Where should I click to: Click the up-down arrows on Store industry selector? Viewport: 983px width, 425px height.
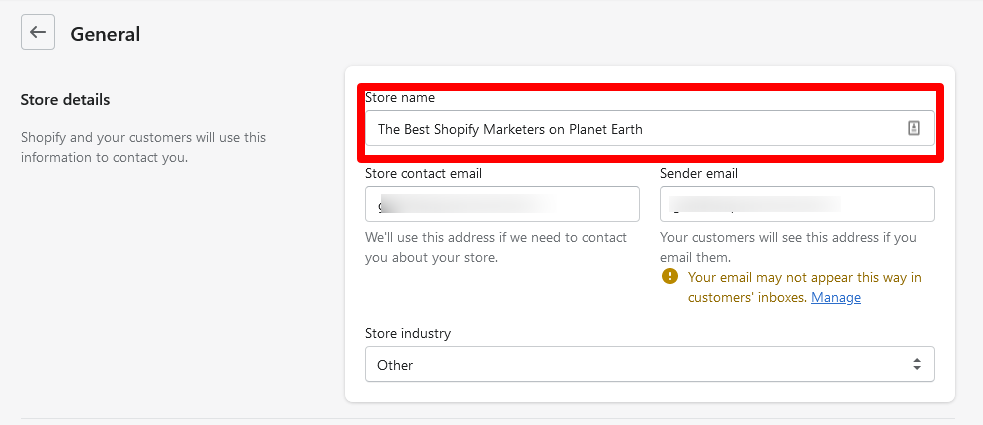[x=916, y=365]
